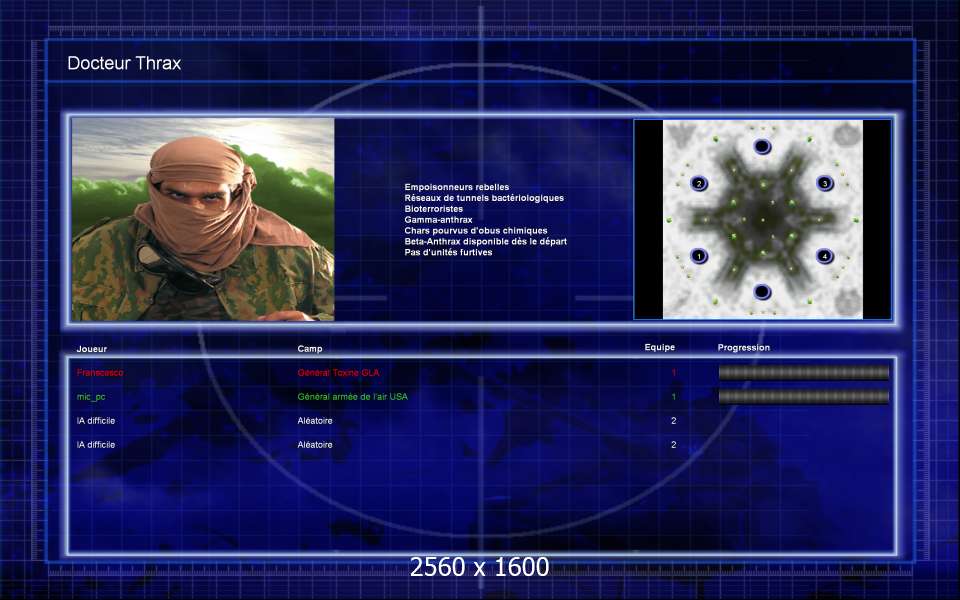Select player name 'mic_pc'
The image size is (960, 600).
(91, 397)
